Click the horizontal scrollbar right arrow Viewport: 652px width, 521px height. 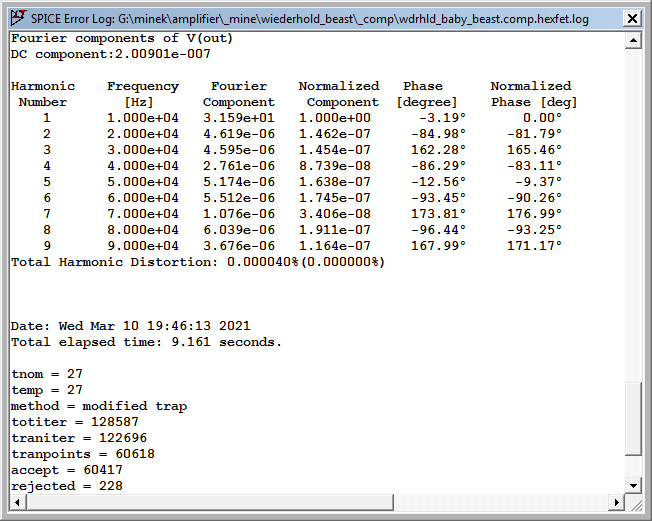[616, 502]
